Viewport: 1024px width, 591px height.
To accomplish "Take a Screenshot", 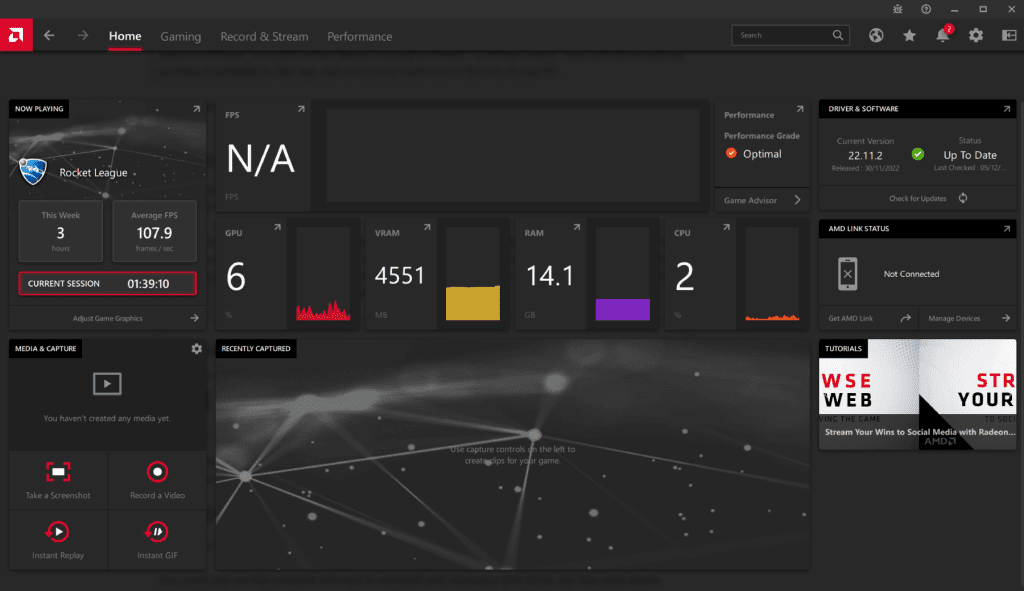I will tap(58, 480).
